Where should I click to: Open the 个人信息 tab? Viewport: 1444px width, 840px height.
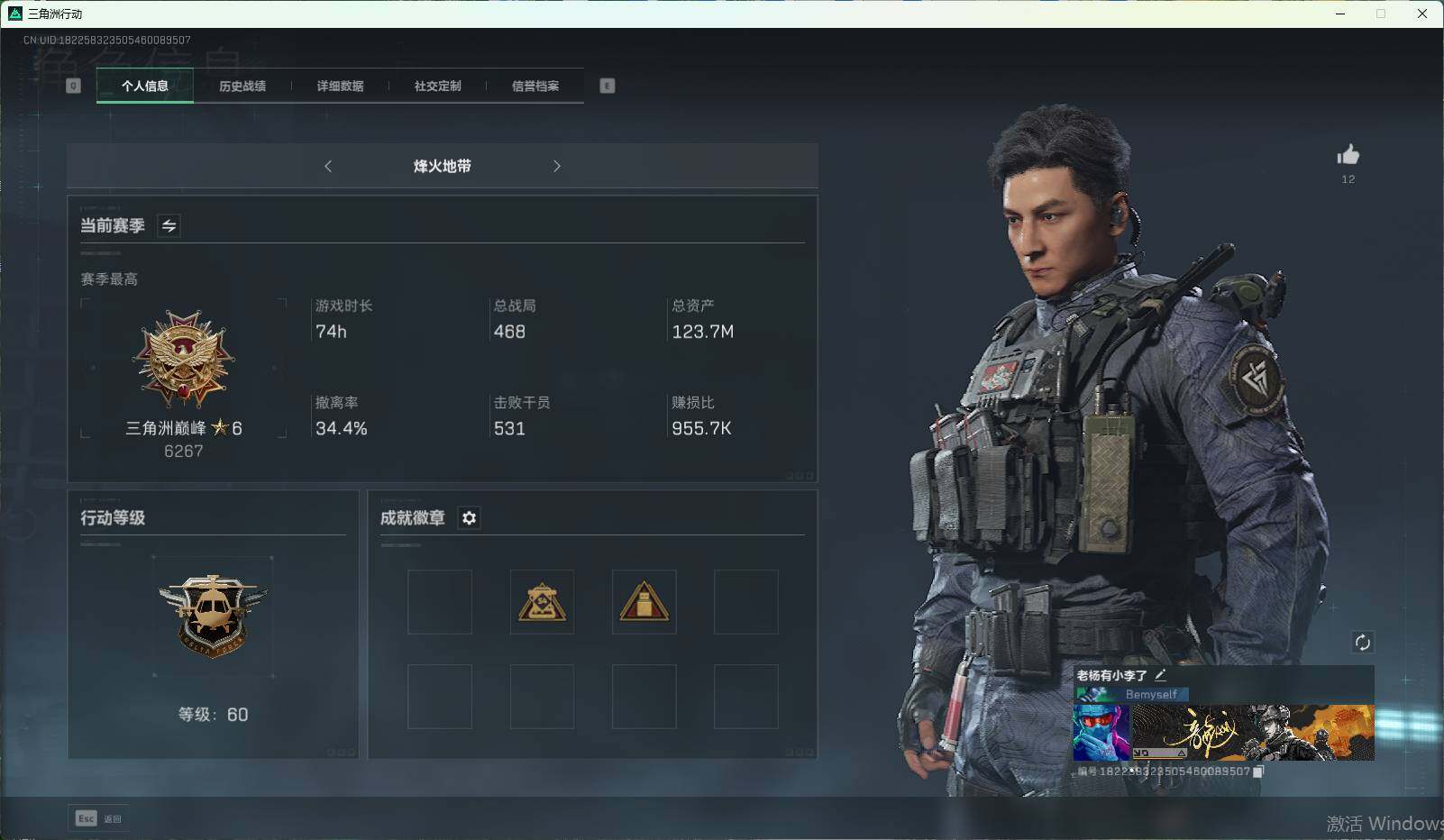pyautogui.click(x=145, y=86)
